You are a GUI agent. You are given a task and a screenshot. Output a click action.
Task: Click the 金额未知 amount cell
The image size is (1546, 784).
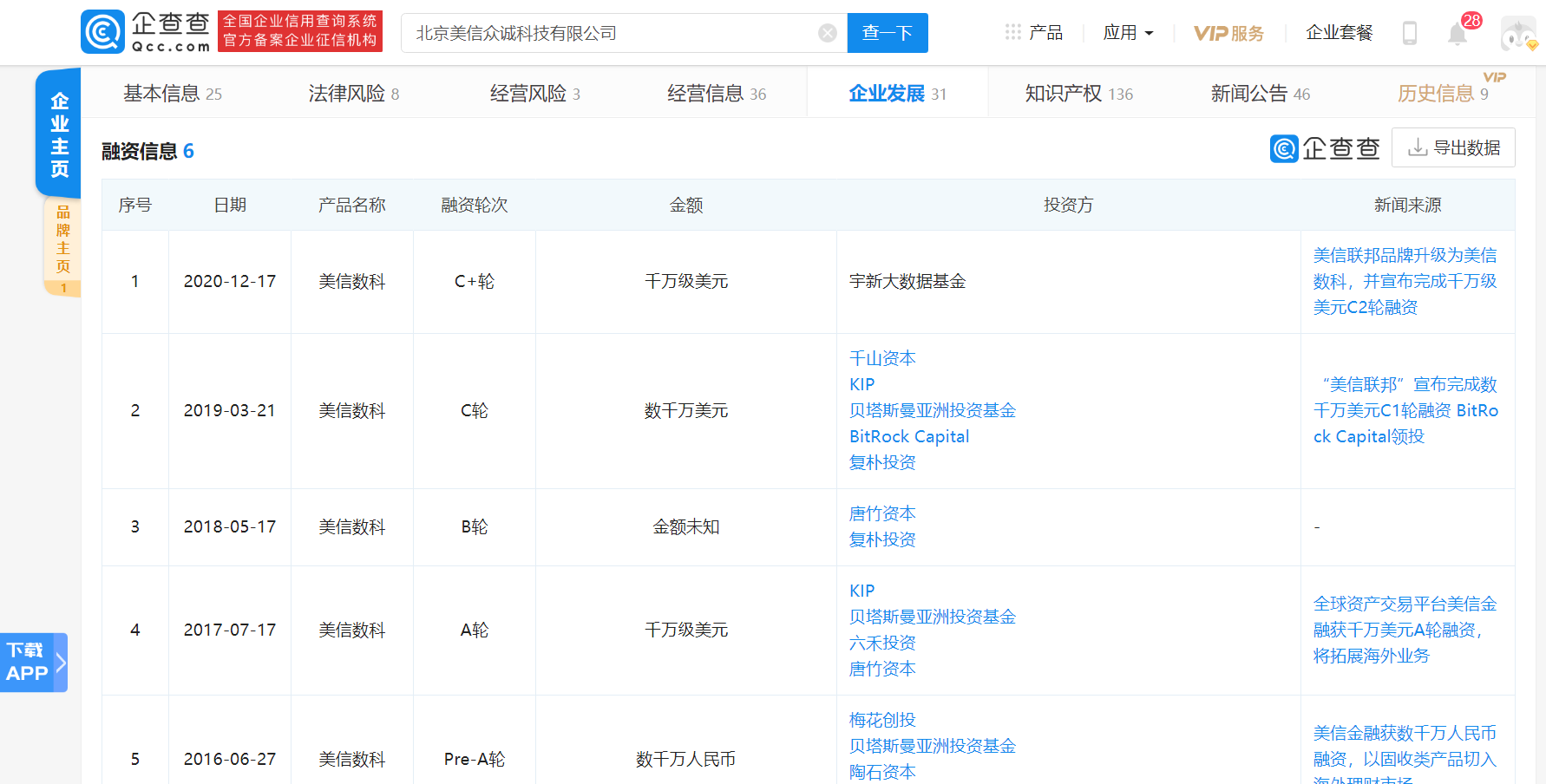[686, 526]
